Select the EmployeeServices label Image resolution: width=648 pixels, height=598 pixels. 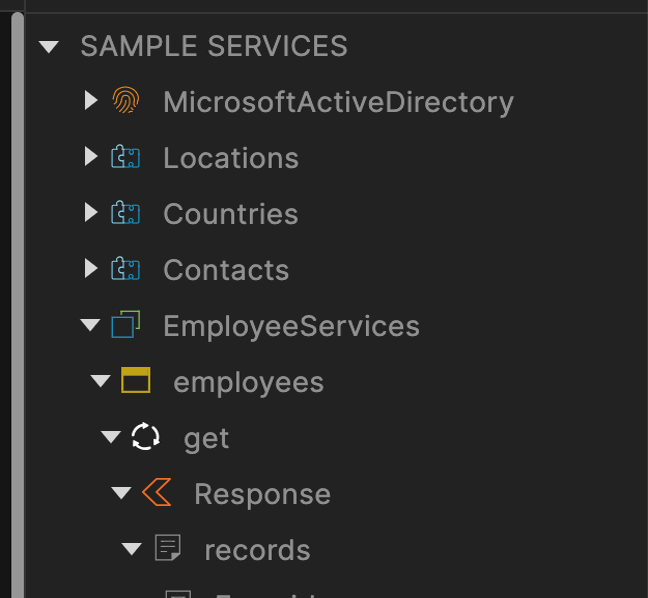tap(291, 326)
